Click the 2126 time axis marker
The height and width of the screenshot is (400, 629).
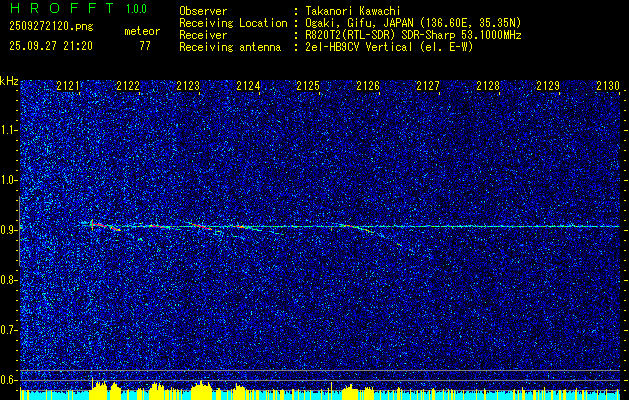click(368, 86)
